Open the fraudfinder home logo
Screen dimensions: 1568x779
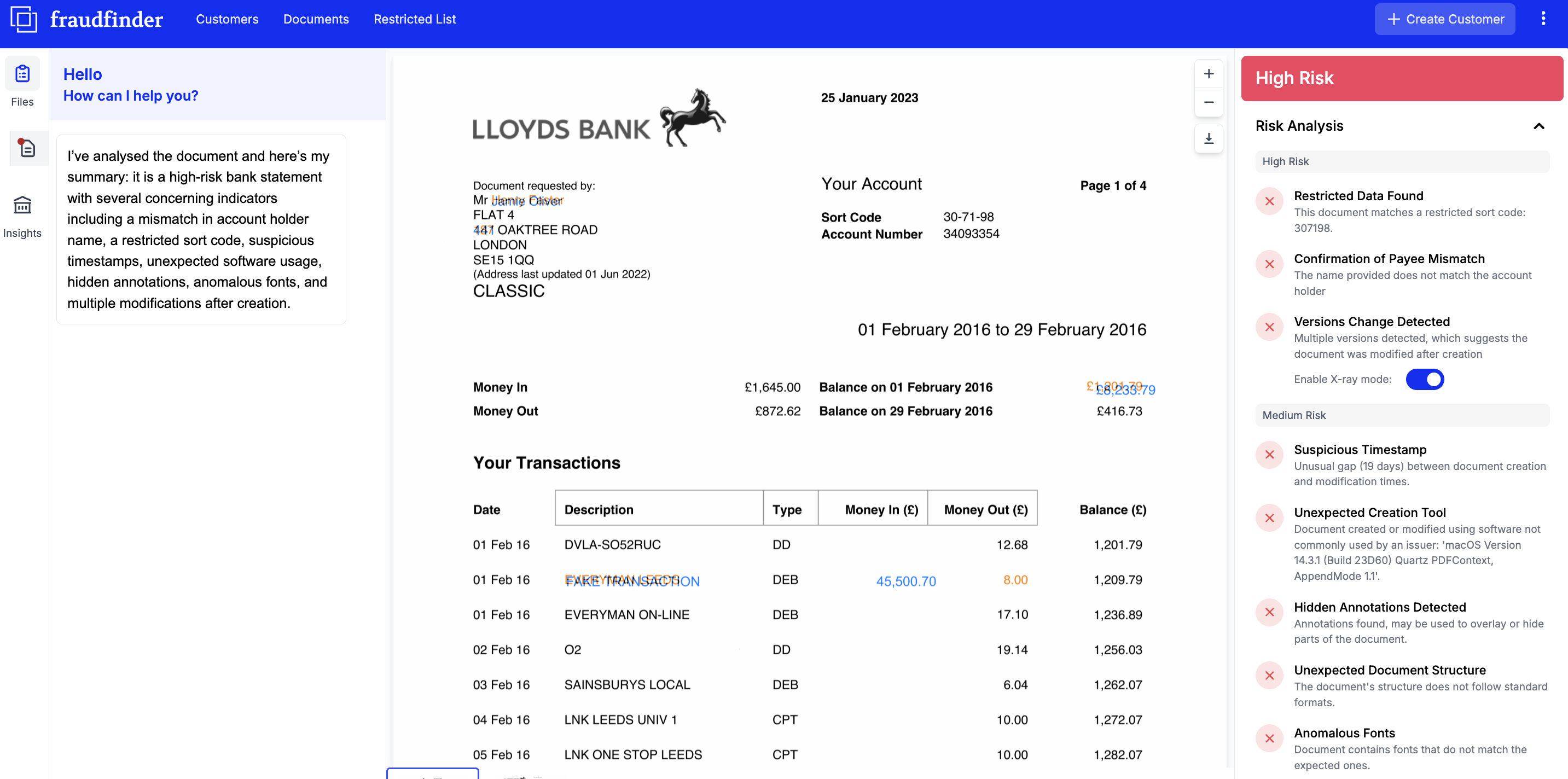(x=85, y=19)
